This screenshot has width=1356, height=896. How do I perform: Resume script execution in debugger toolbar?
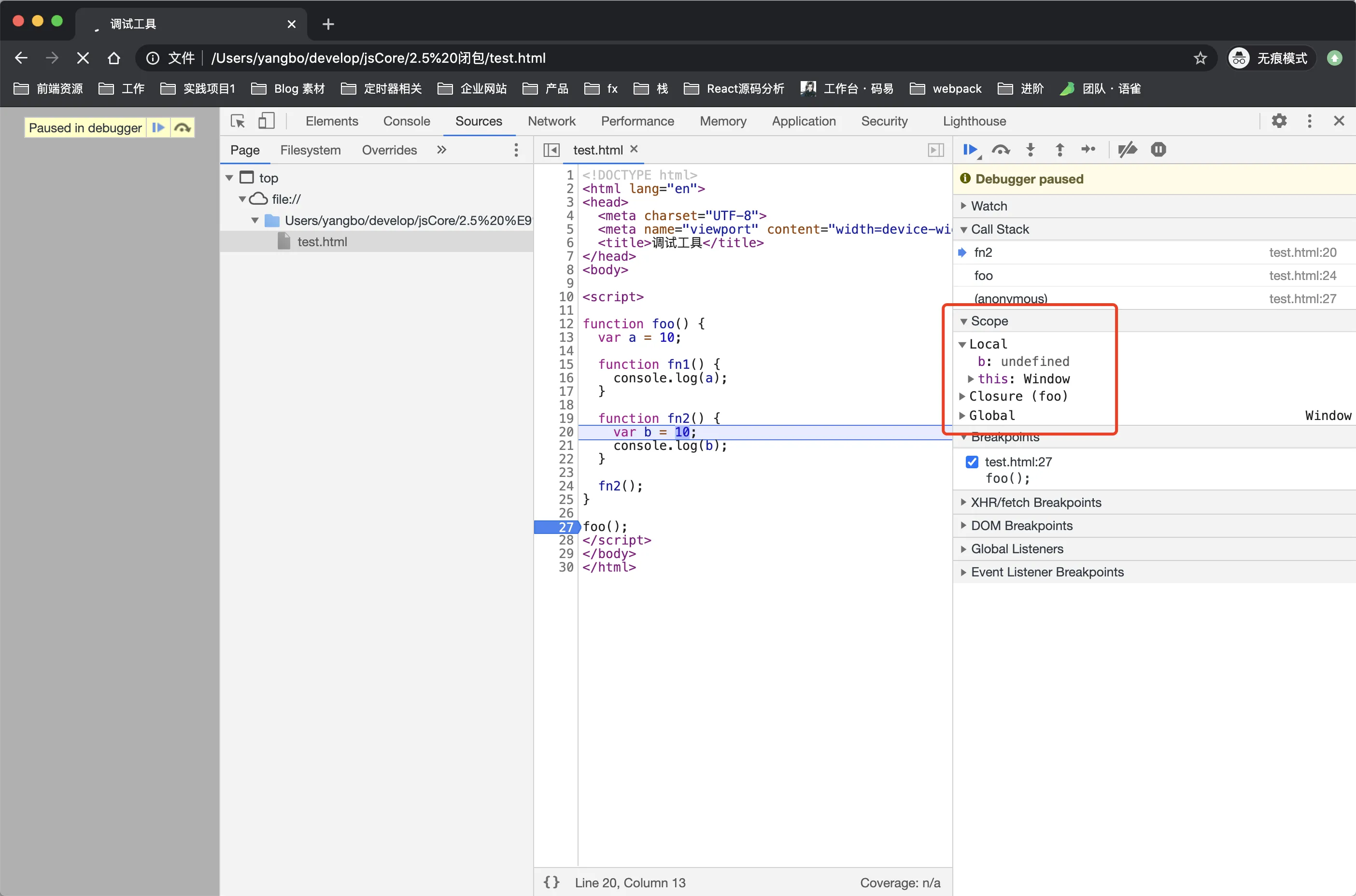(x=970, y=150)
